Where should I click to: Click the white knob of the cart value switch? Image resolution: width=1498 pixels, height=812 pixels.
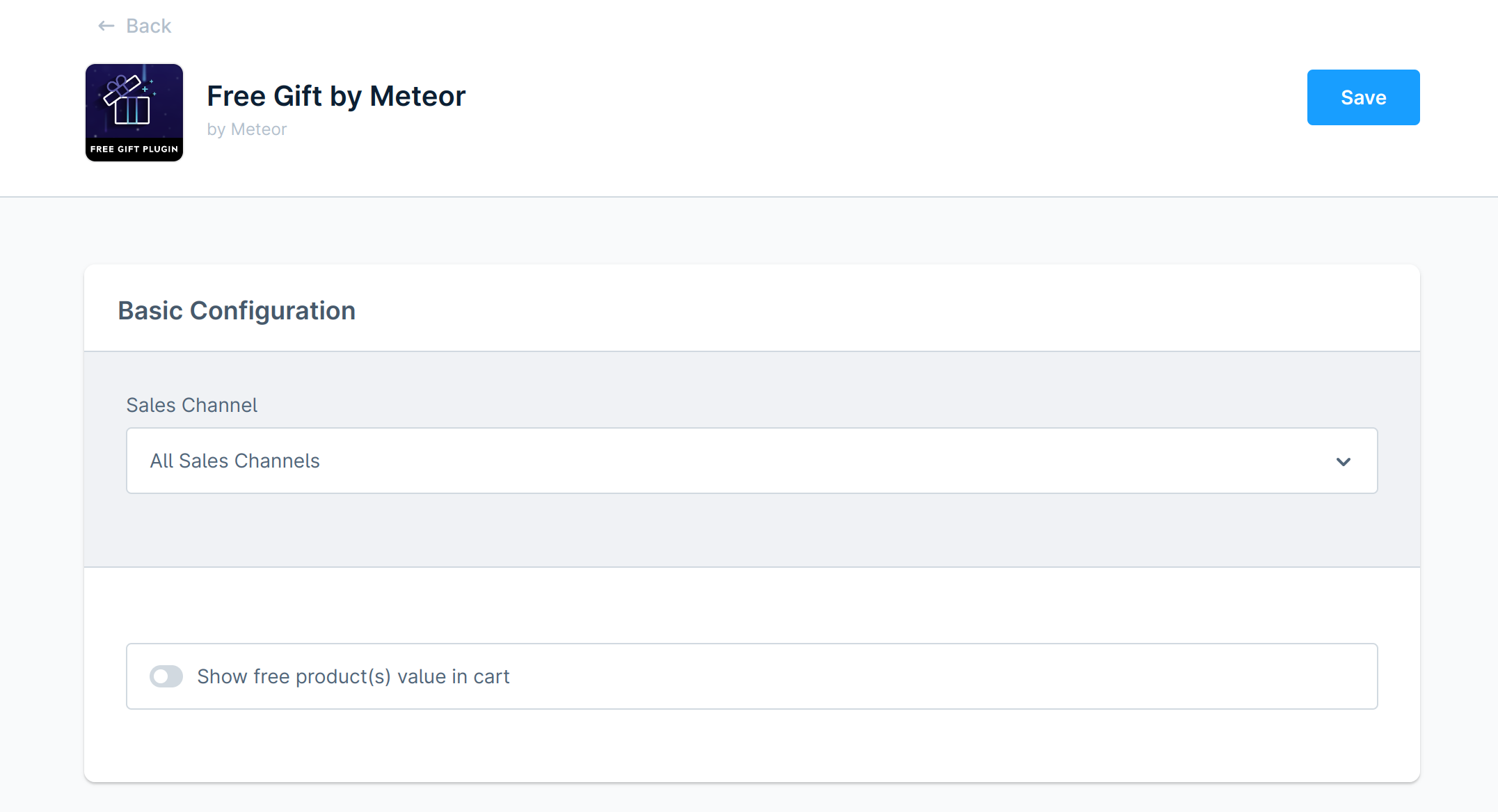(x=161, y=676)
